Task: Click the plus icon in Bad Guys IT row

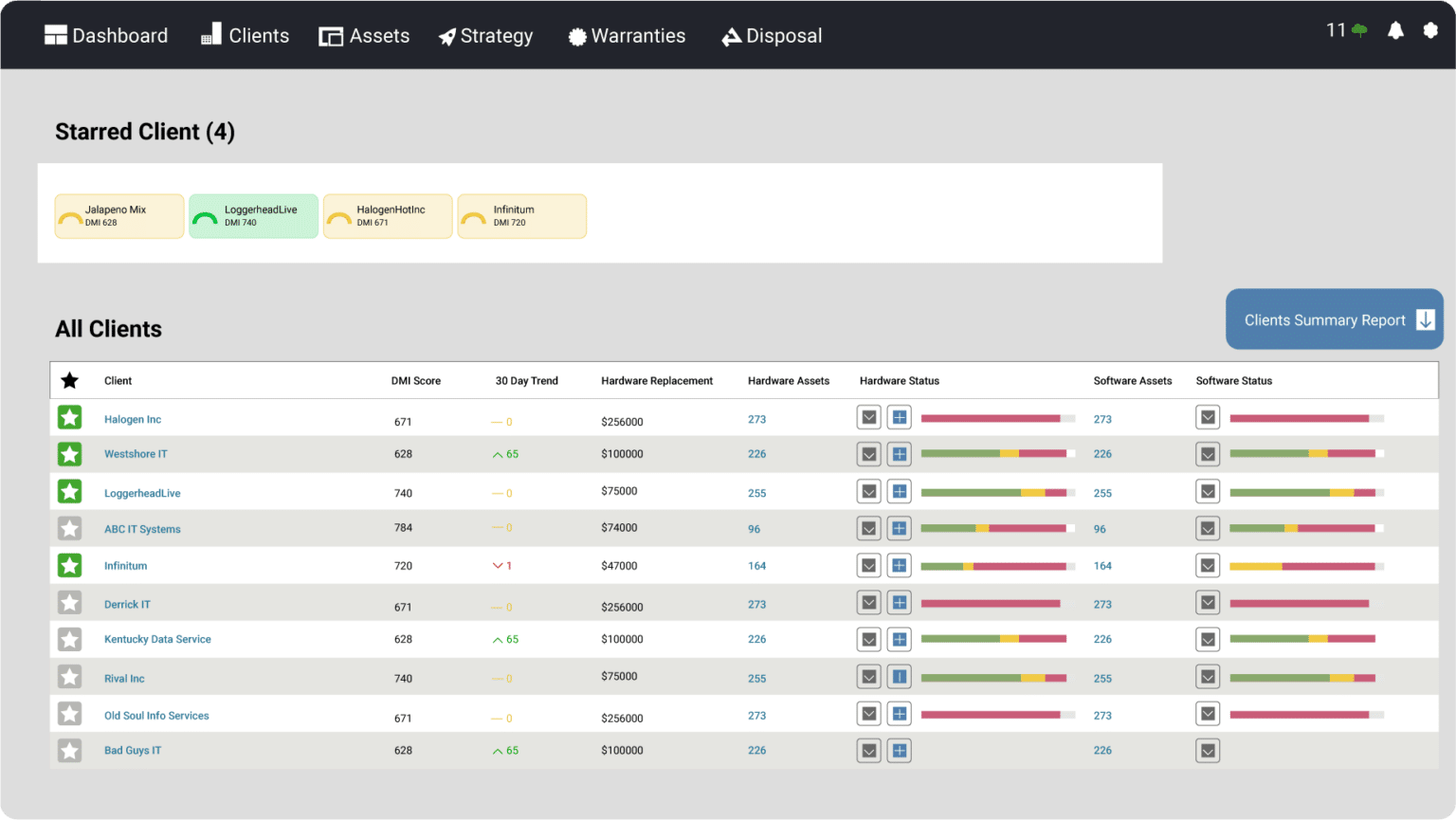Action: pyautogui.click(x=900, y=751)
